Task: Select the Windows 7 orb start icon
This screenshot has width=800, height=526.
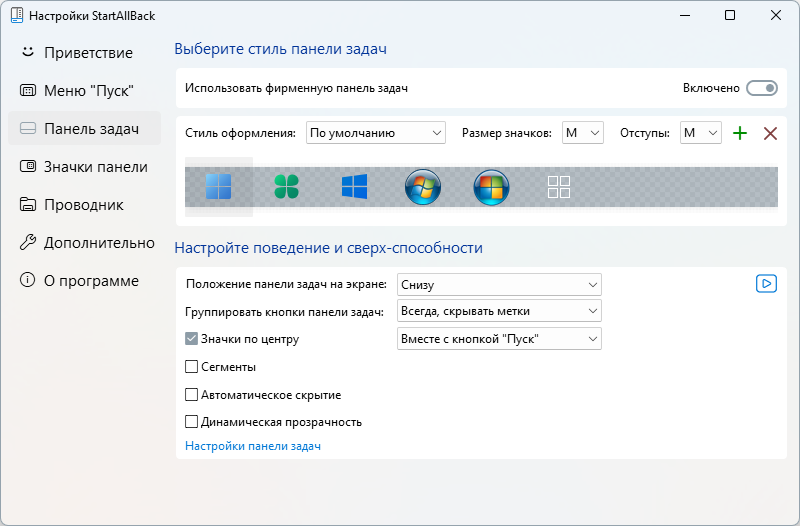Action: point(422,187)
